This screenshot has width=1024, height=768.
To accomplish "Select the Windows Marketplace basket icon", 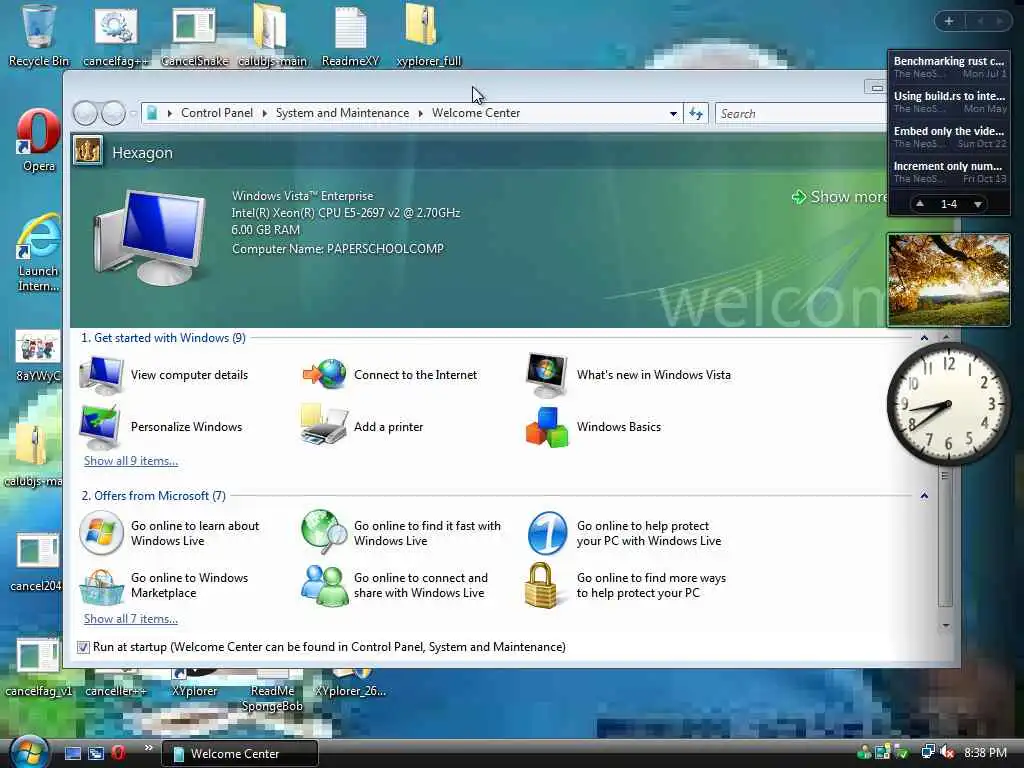I will point(101,586).
